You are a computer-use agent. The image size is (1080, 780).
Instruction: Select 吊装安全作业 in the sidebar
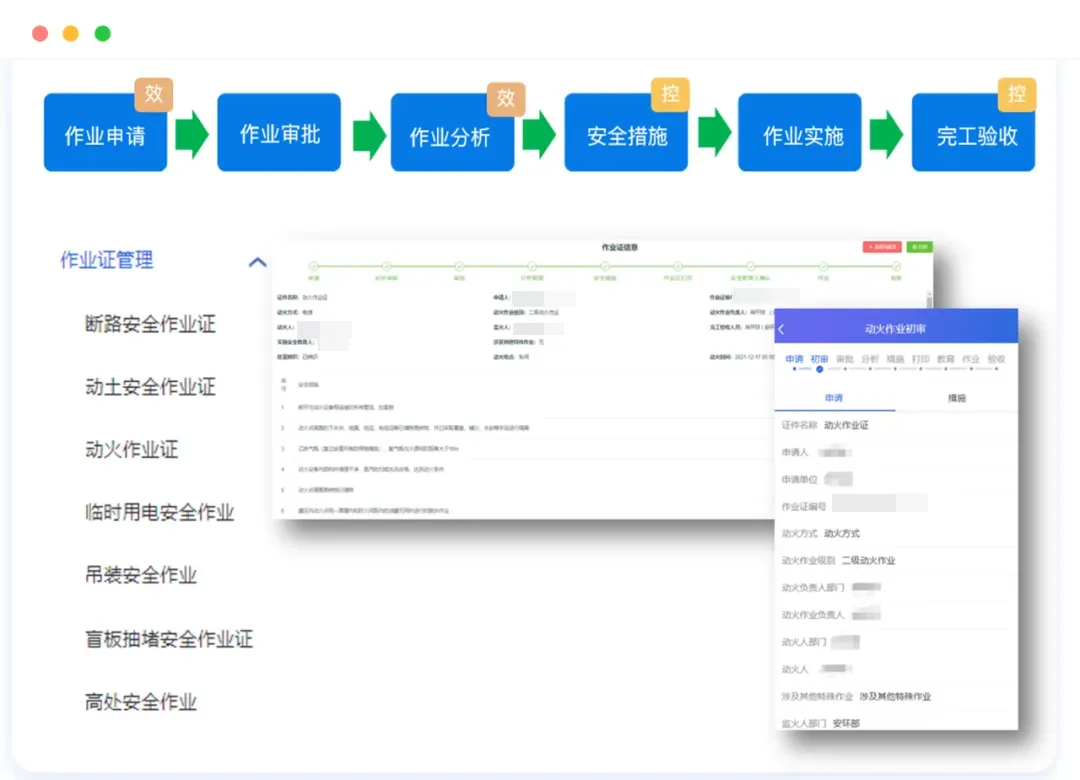click(141, 575)
